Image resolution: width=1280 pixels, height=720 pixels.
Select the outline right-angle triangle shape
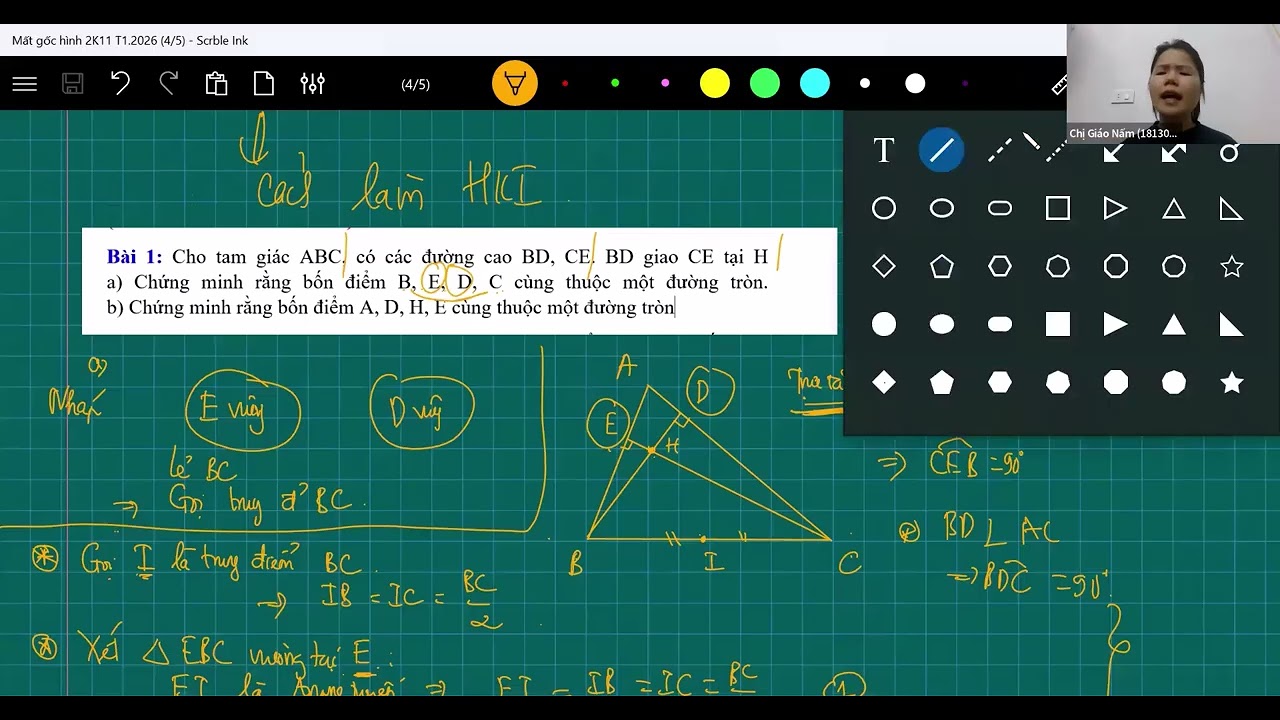click(1231, 208)
